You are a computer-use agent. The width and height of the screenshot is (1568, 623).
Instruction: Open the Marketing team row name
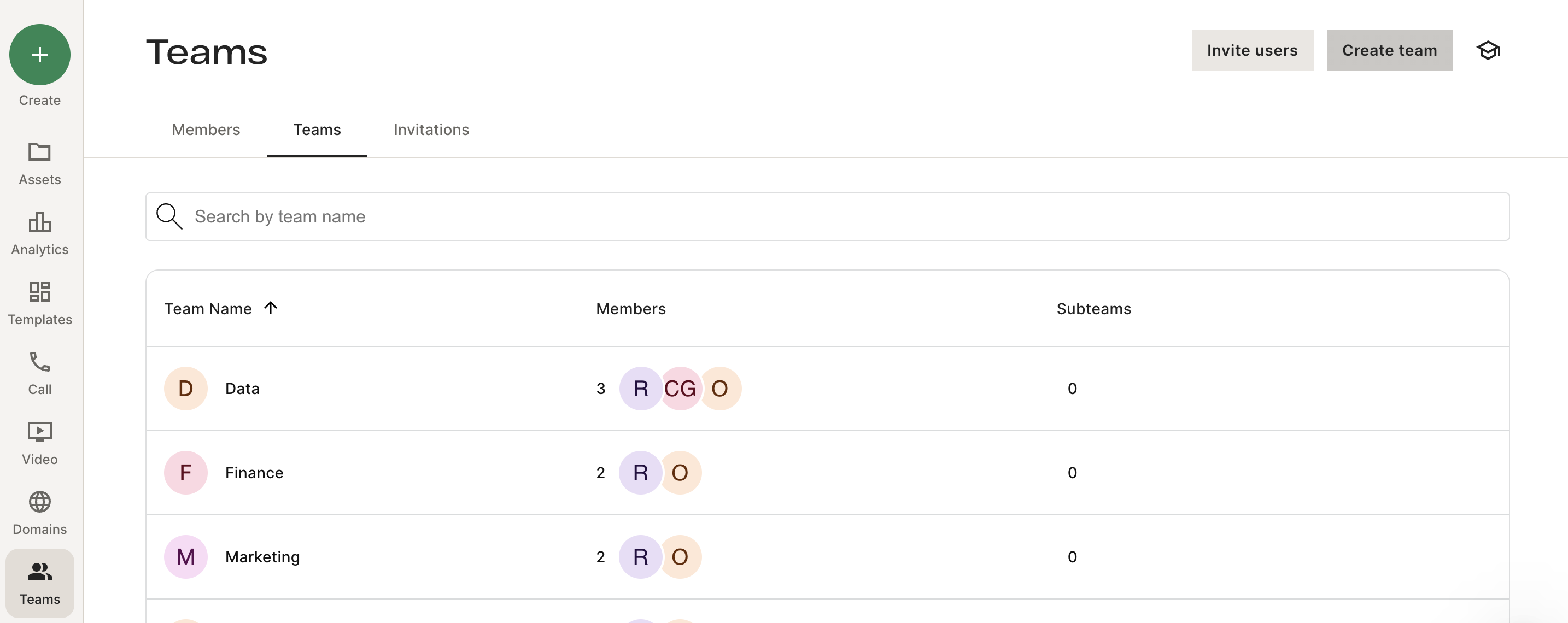[x=262, y=557]
